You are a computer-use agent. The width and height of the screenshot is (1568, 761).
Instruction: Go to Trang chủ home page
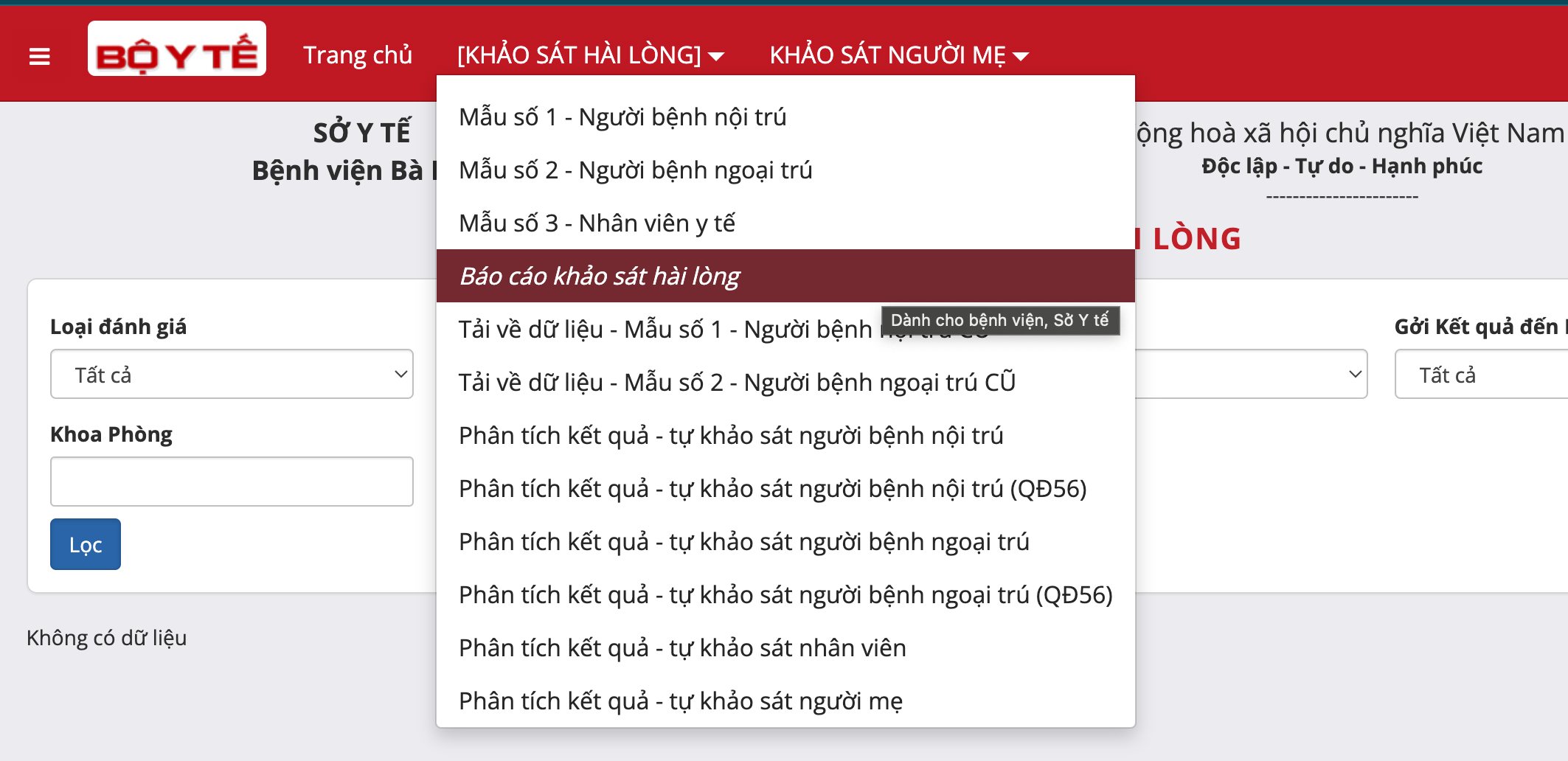click(x=358, y=55)
